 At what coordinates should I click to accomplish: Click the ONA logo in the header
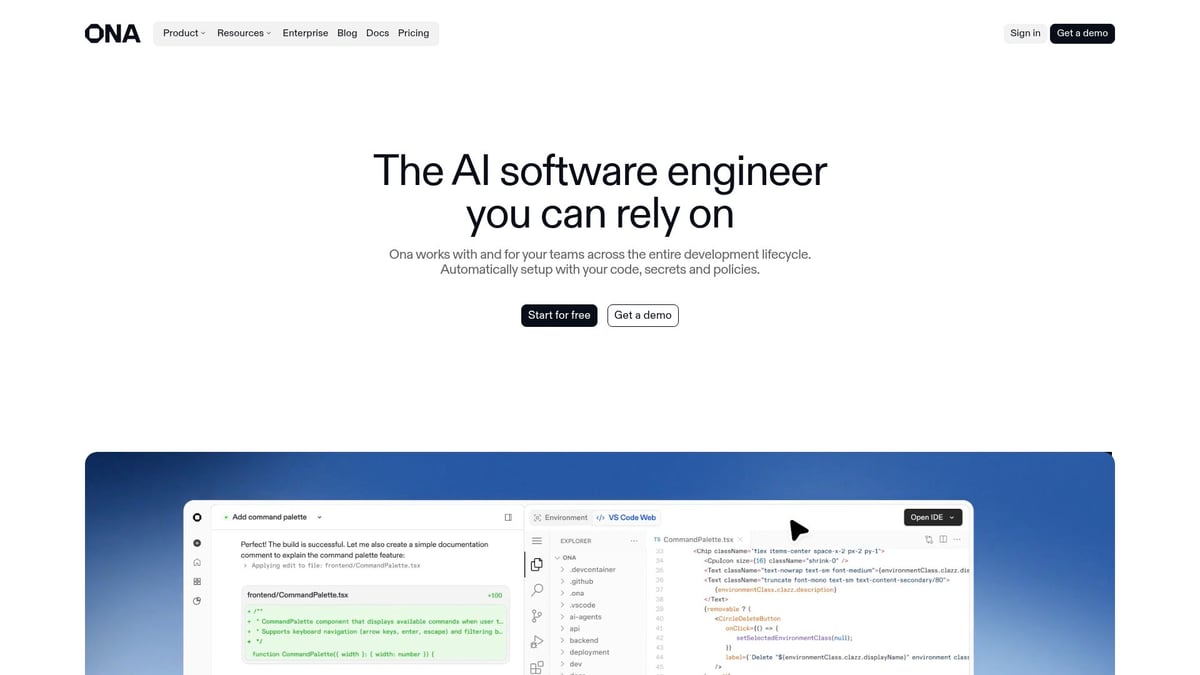pos(112,33)
